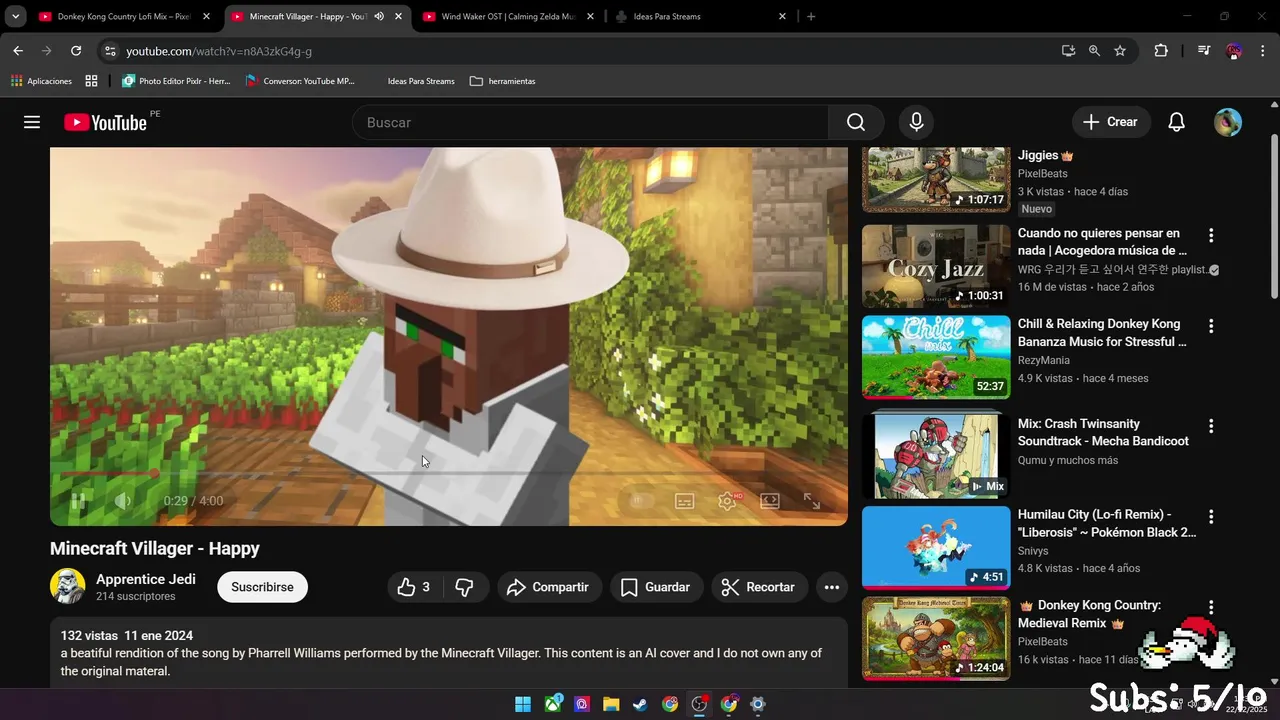
Task: Go to the YouTube home logo
Action: (x=105, y=122)
